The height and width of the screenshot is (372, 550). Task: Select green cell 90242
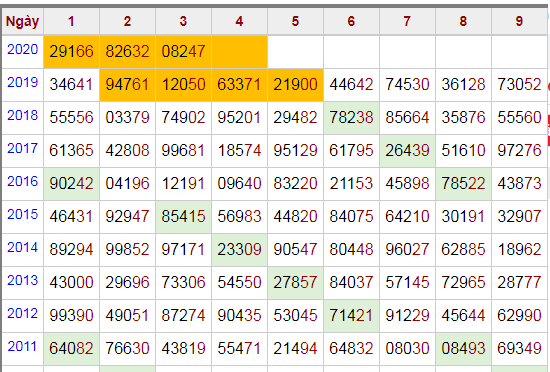71,183
